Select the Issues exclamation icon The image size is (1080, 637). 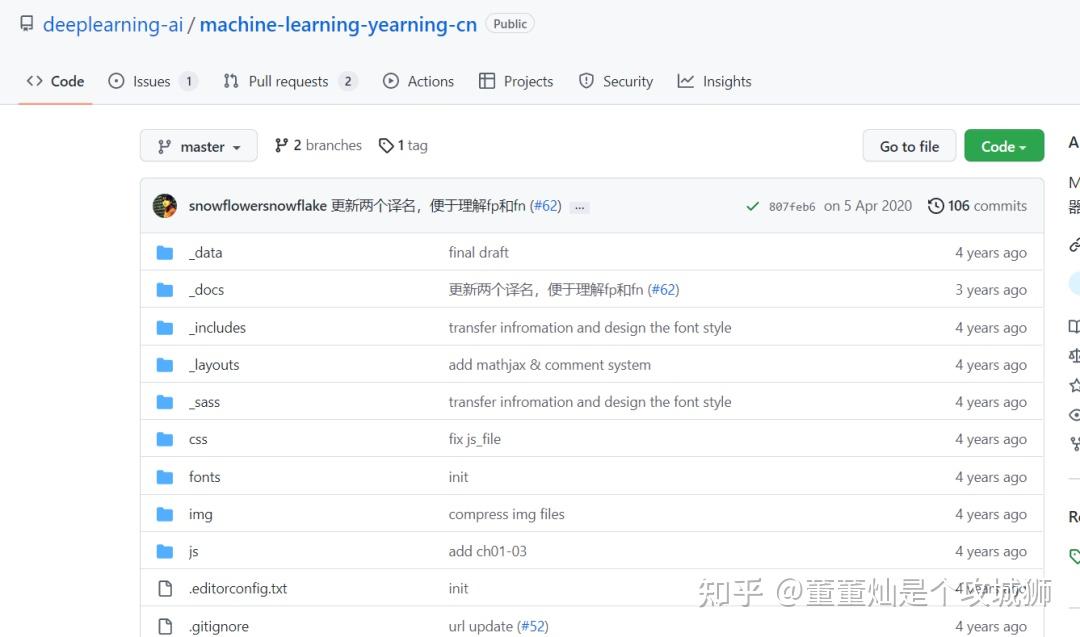pyautogui.click(x=118, y=81)
